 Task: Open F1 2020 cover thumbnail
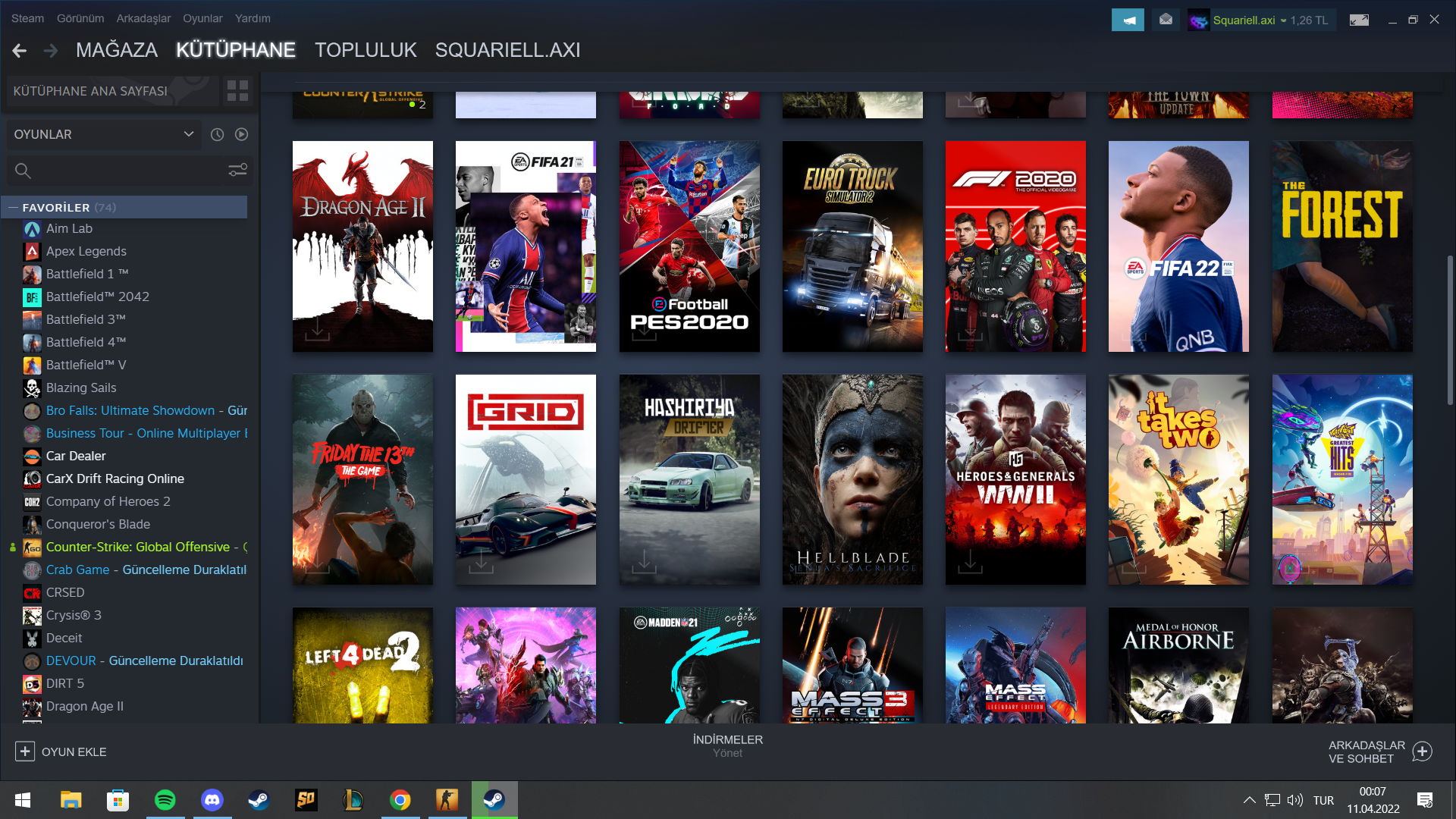click(1015, 246)
